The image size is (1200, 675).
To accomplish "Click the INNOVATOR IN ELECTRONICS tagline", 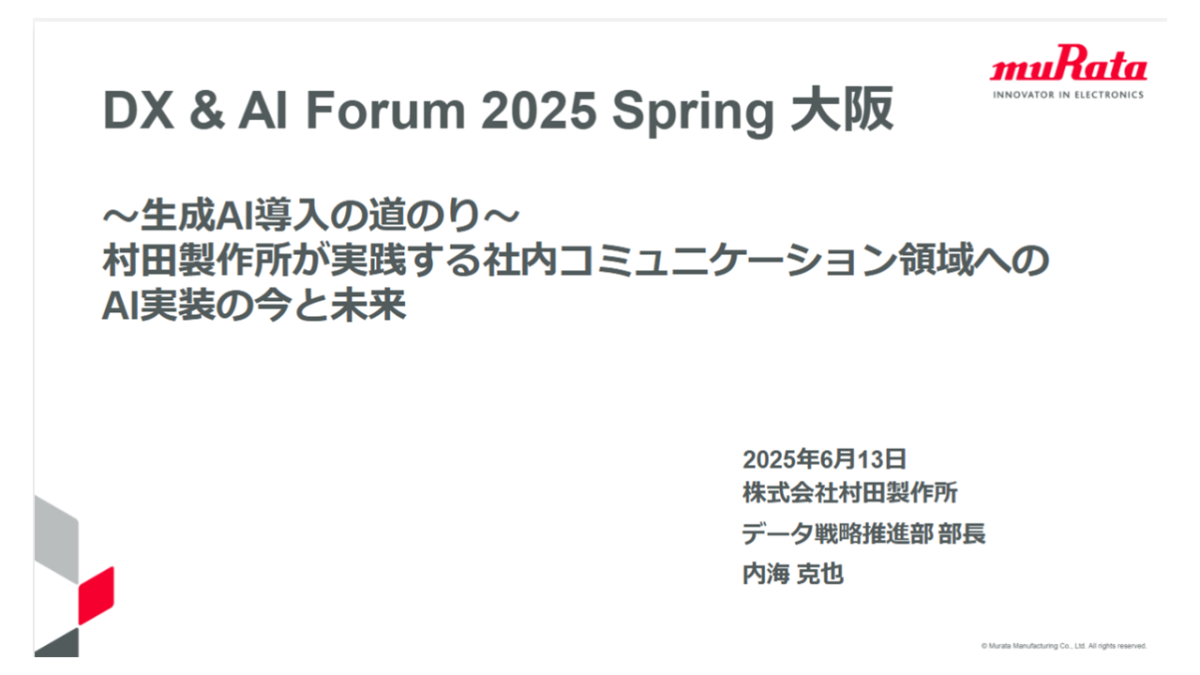I will click(1068, 95).
